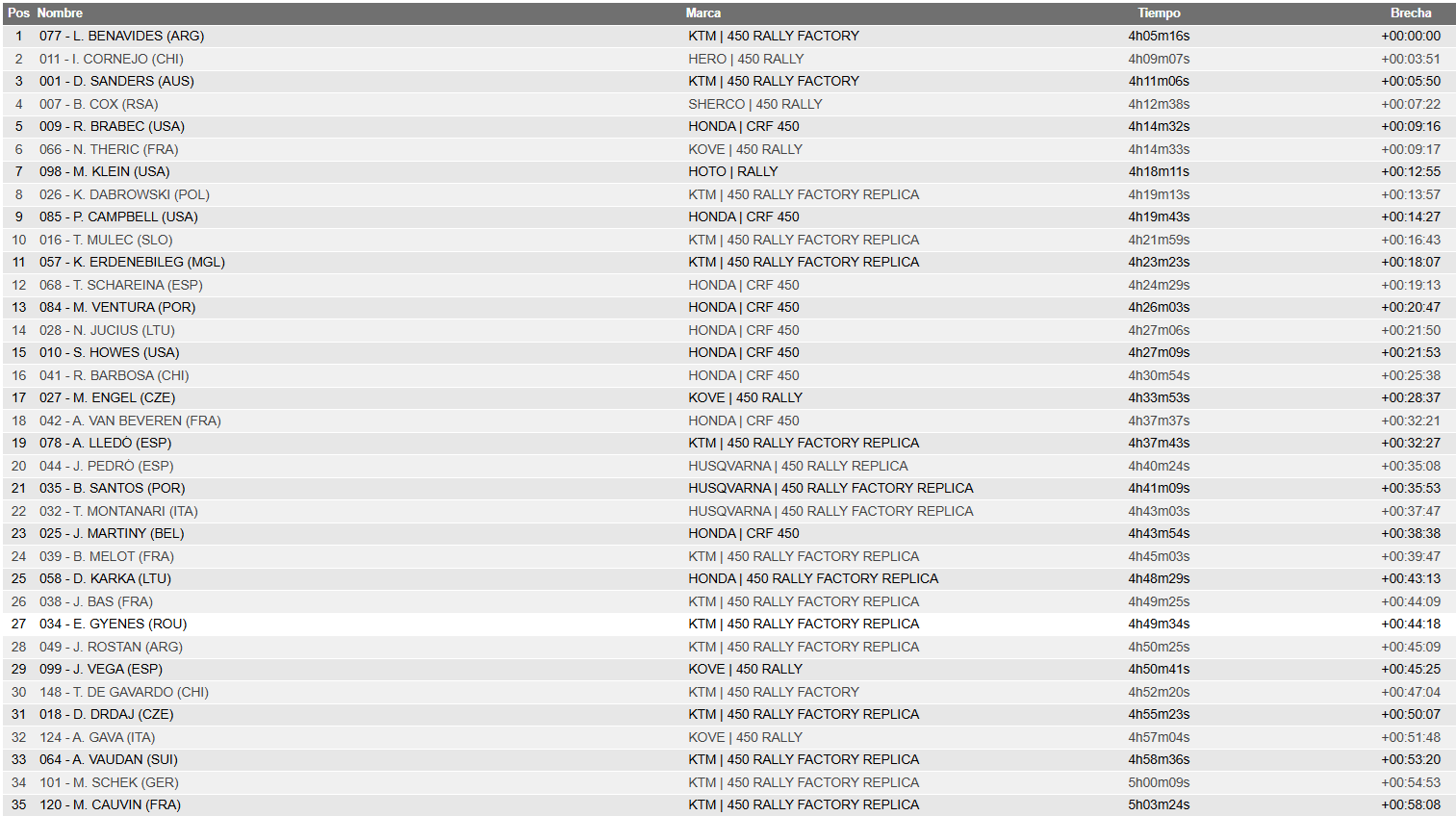Select rider 058 - D. KARKA (LTU)

point(105,578)
